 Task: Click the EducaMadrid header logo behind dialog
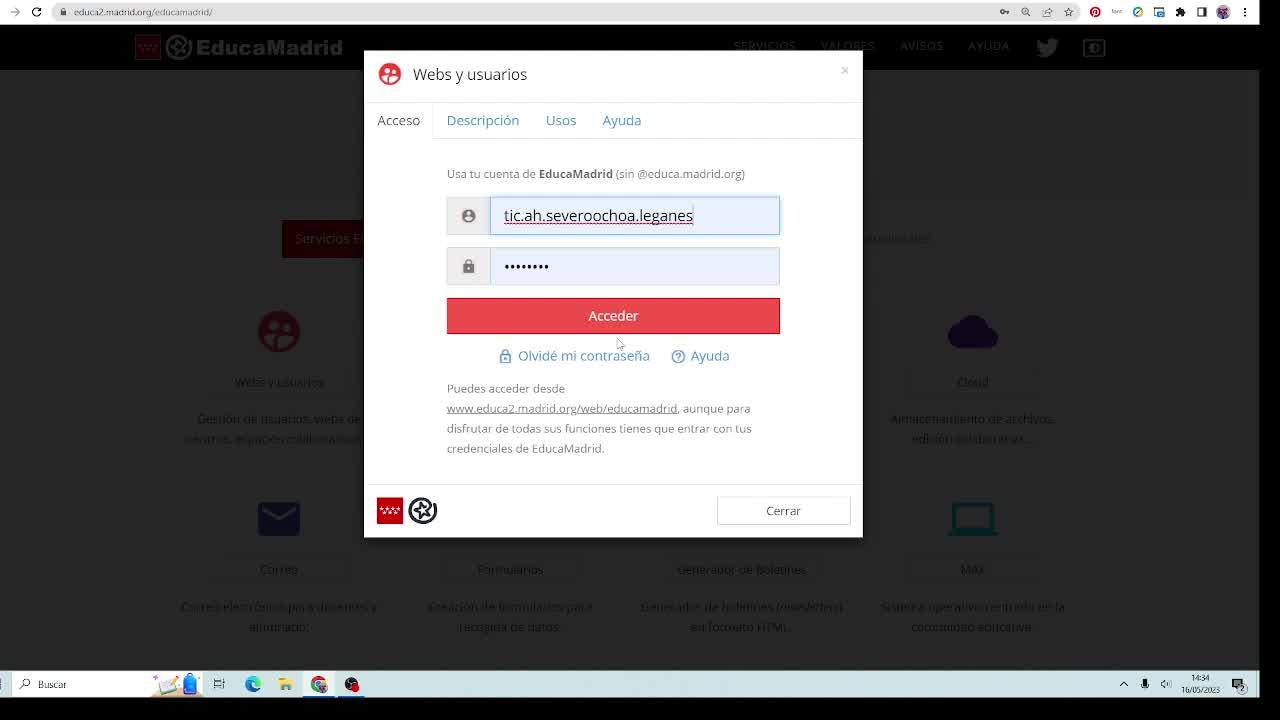pos(239,47)
